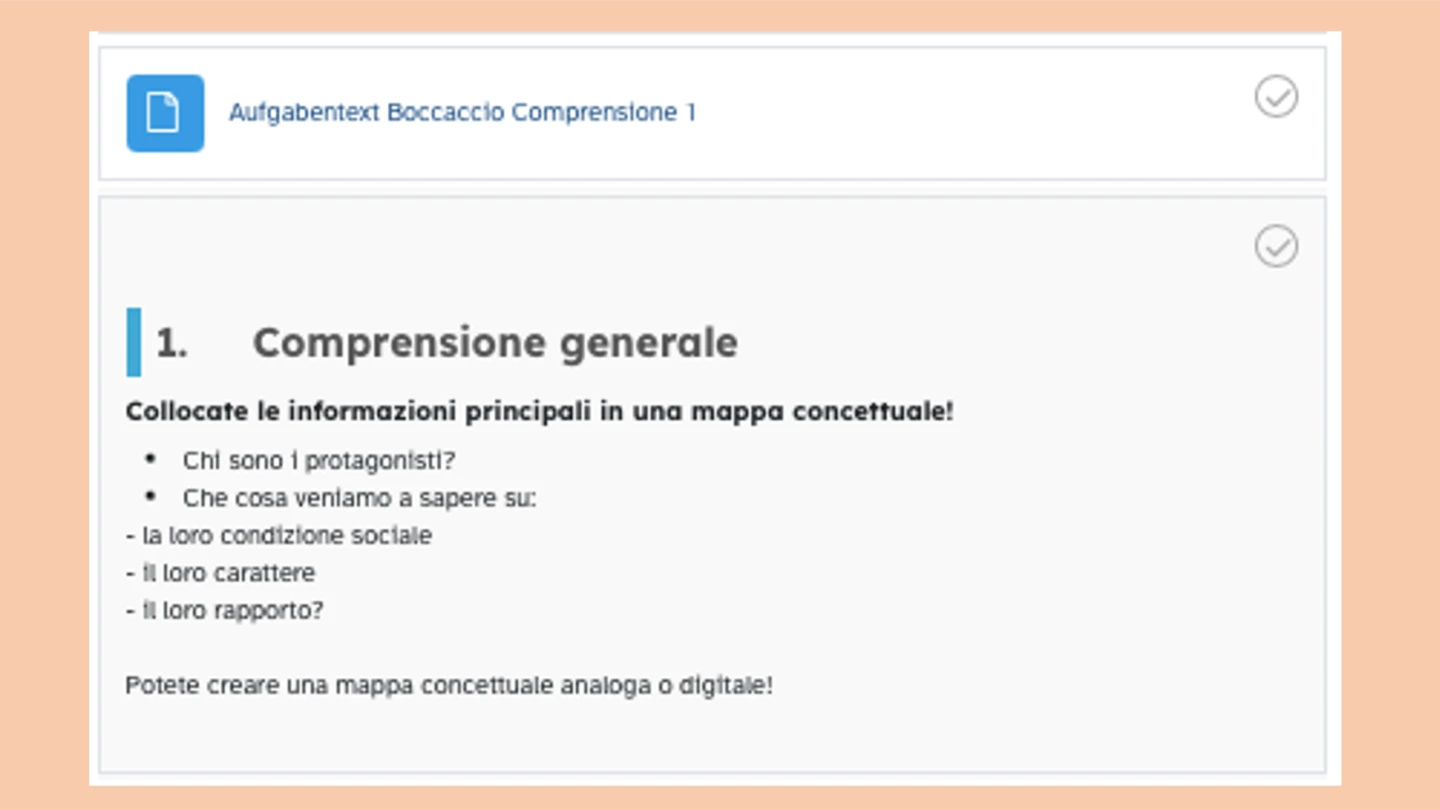
Task: Click bullet dot before "Chi sono i protagonisti?"
Action: coord(151,459)
